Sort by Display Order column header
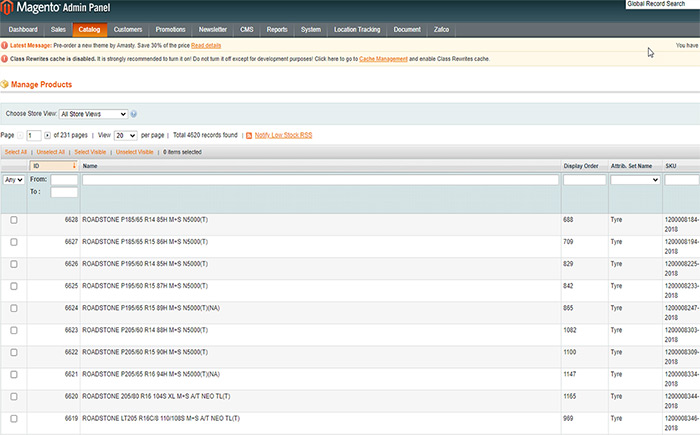Viewport: 700px width, 435px height. coord(581,166)
